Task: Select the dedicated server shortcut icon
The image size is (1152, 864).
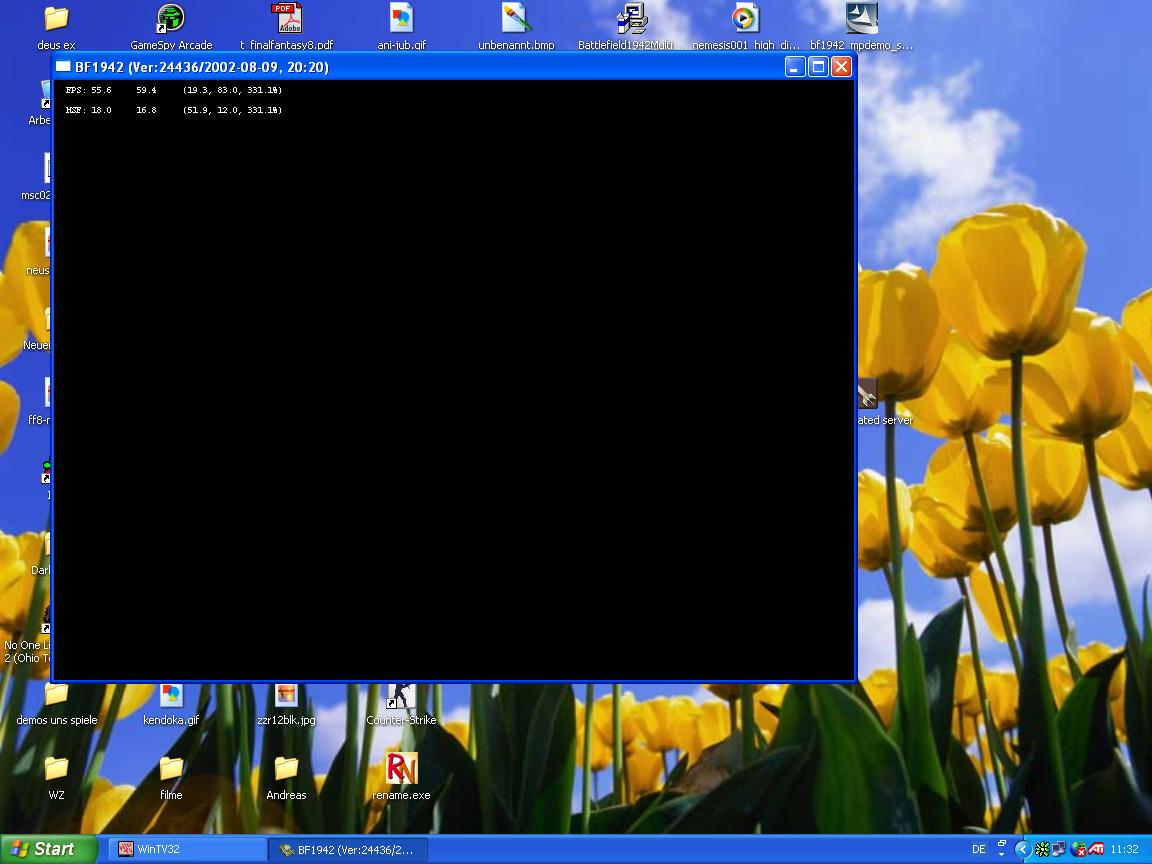Action: click(x=868, y=394)
